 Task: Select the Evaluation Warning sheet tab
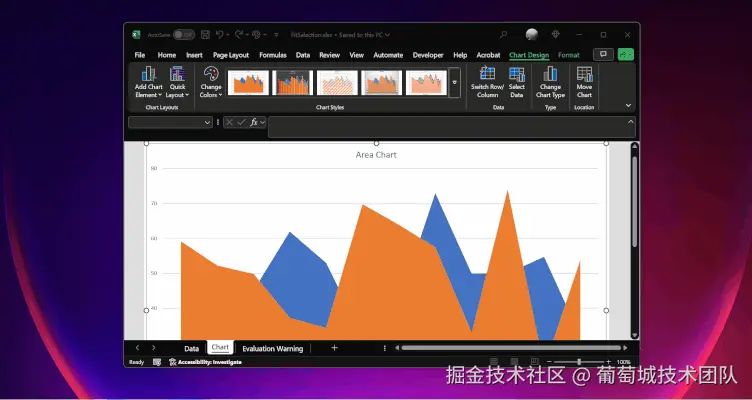(272, 348)
